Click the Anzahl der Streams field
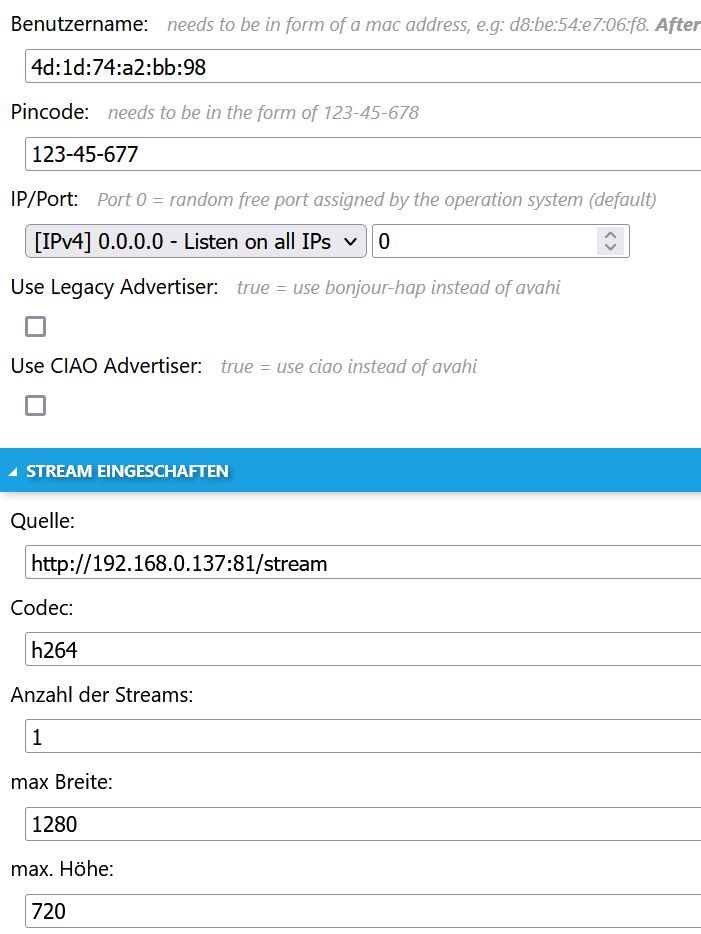701x934 pixels. 360,737
